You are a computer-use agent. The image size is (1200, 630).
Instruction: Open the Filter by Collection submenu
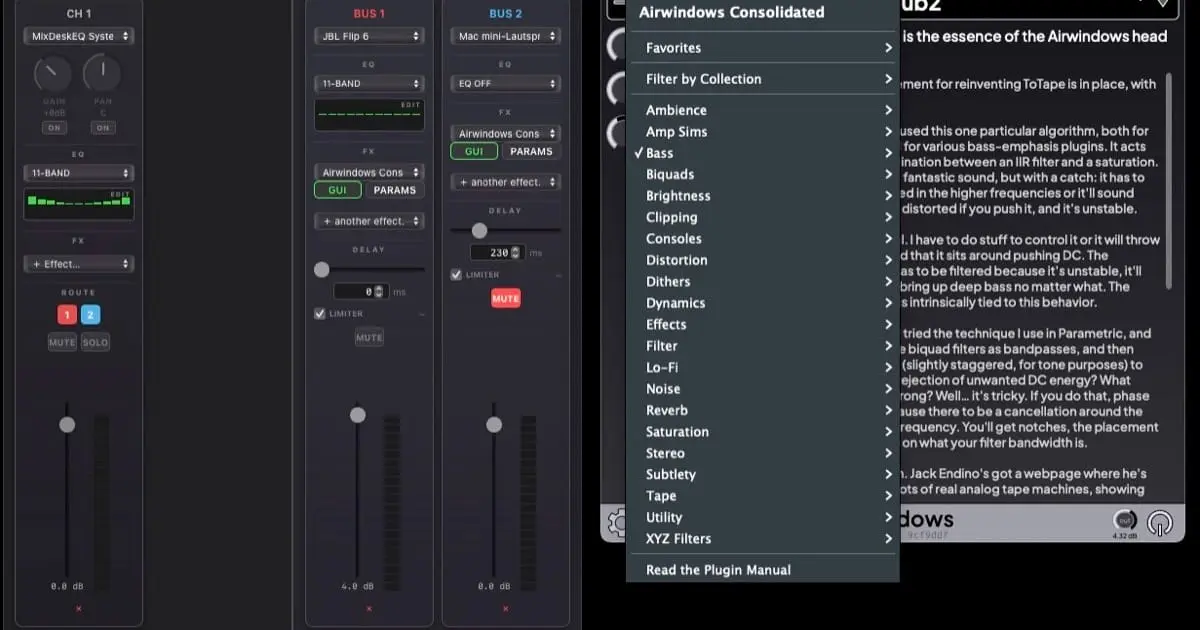pyautogui.click(x=763, y=79)
